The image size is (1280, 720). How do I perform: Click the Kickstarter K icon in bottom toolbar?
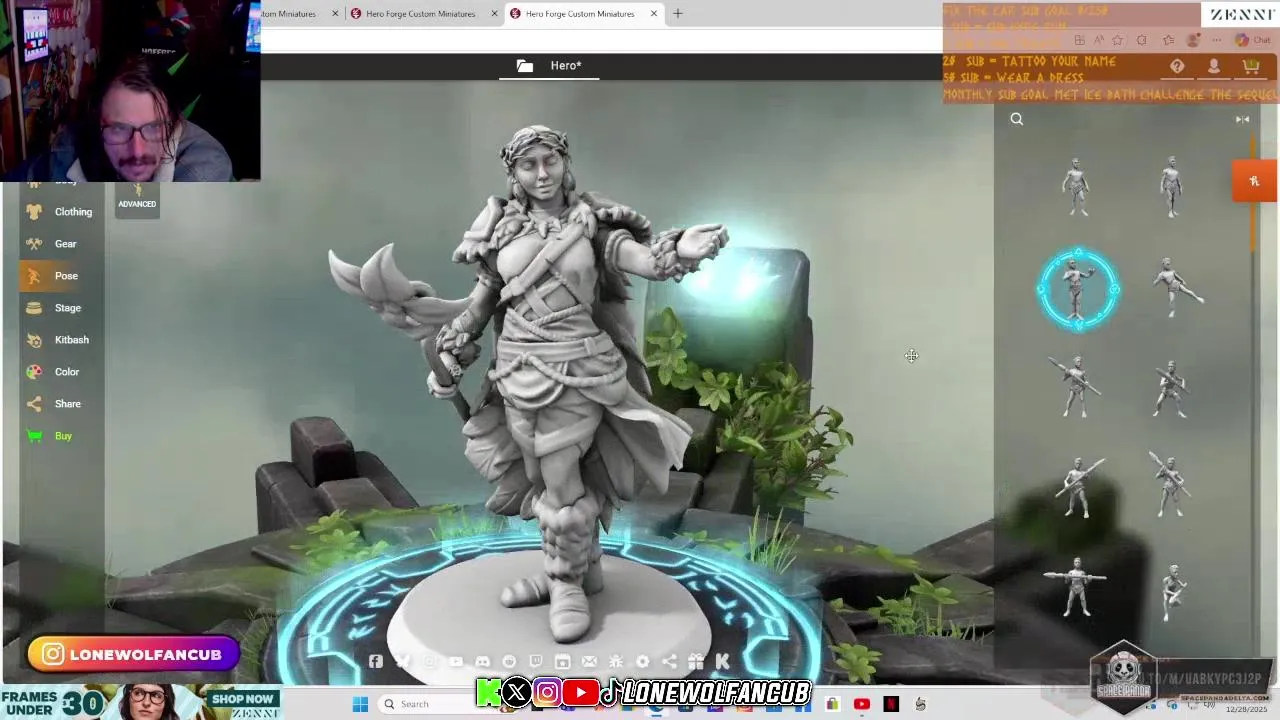click(x=722, y=662)
